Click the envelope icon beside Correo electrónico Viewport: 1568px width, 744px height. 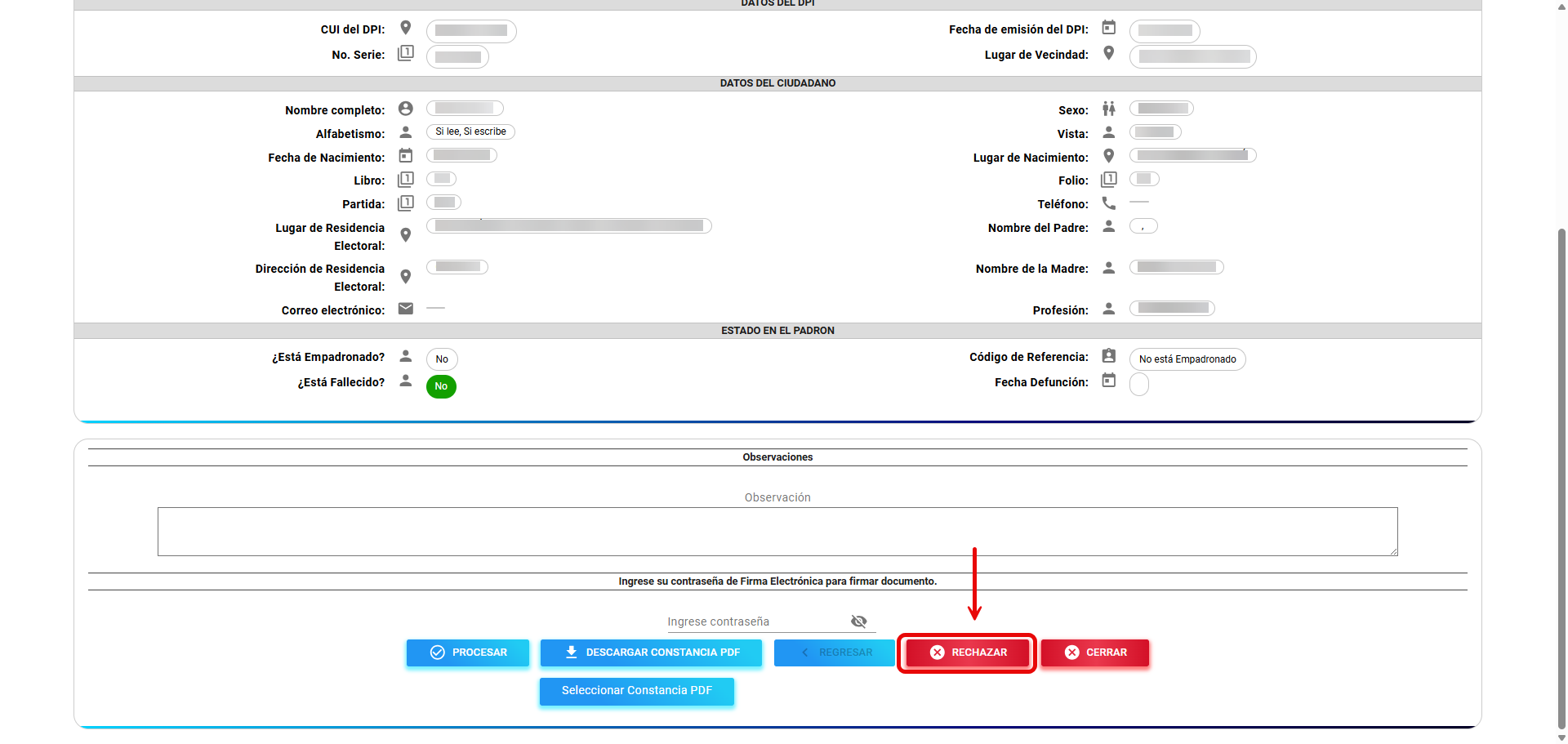click(x=405, y=309)
